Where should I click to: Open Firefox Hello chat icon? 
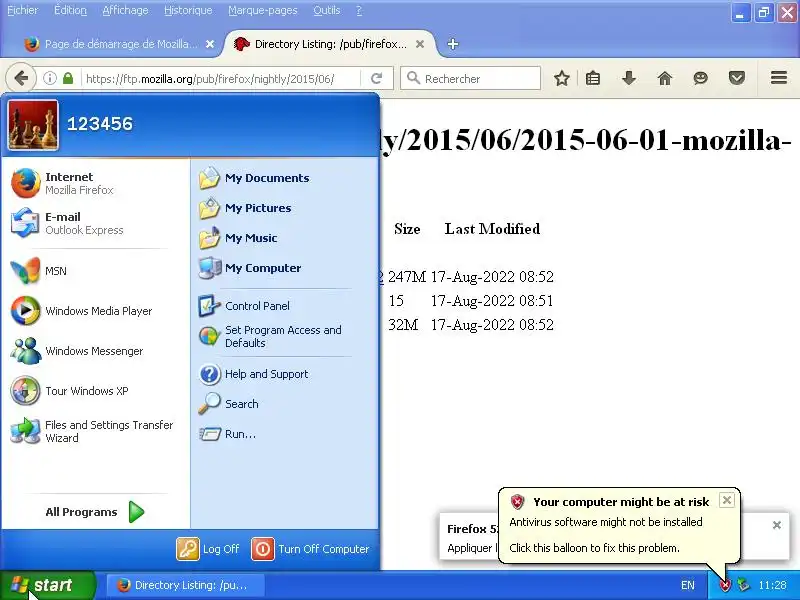(x=701, y=79)
